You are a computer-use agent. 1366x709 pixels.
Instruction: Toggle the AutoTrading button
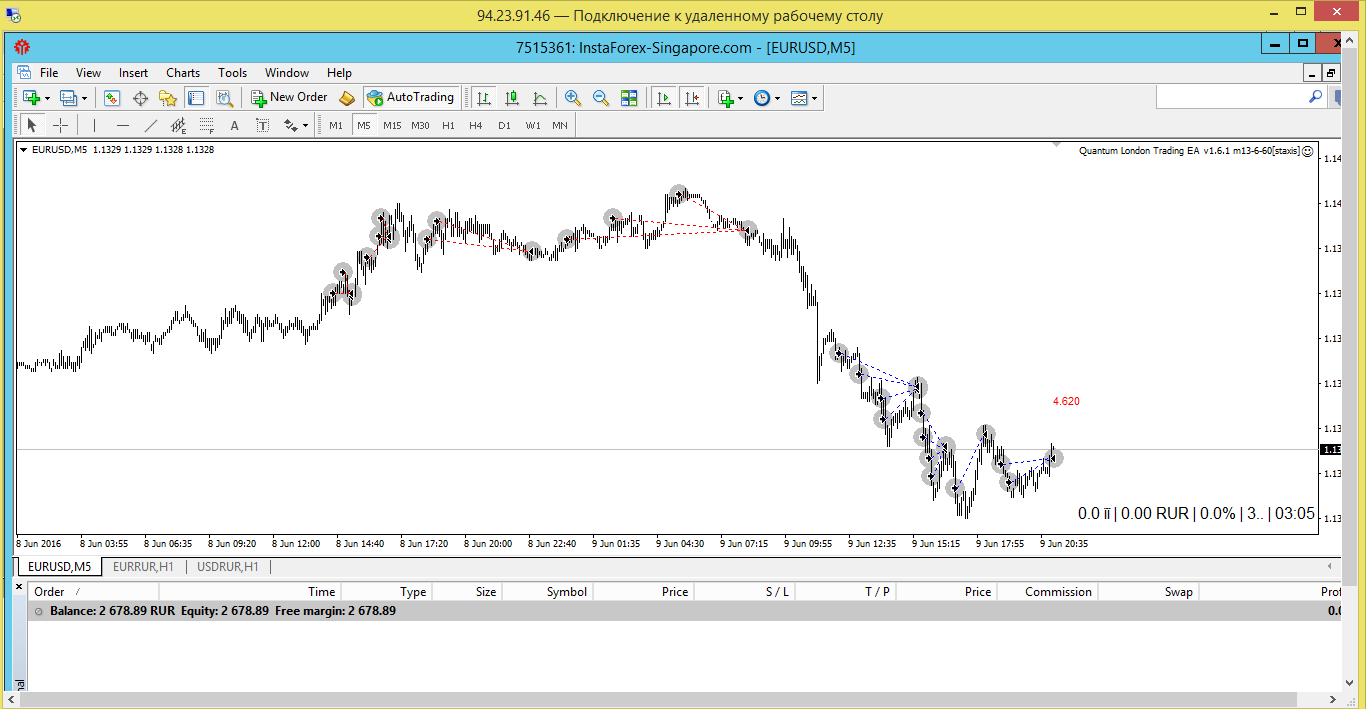point(410,97)
